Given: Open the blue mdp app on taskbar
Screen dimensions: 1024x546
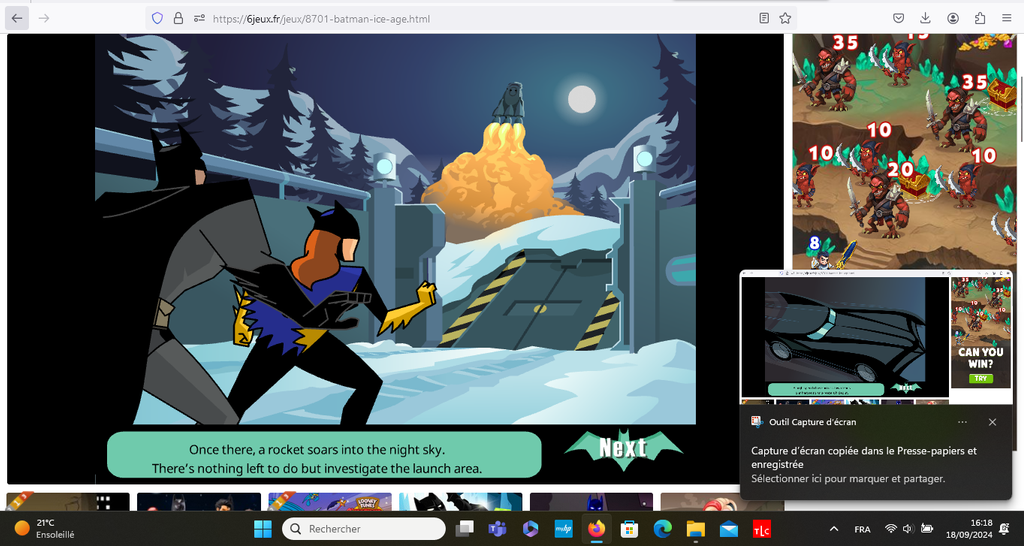Looking at the screenshot, I should pyautogui.click(x=563, y=528).
